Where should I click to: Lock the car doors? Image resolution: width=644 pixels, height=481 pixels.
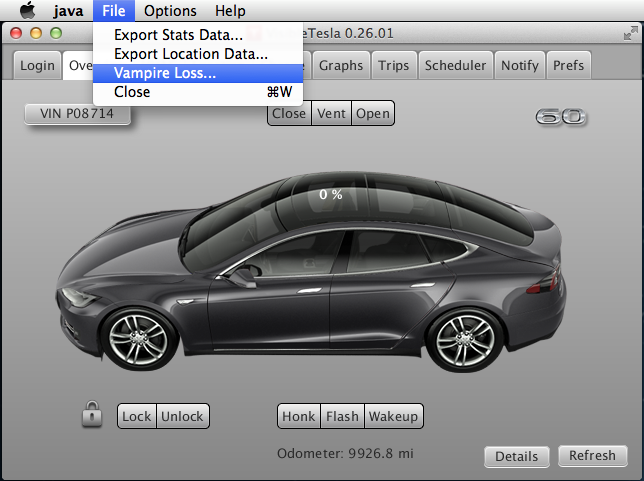pos(137,416)
